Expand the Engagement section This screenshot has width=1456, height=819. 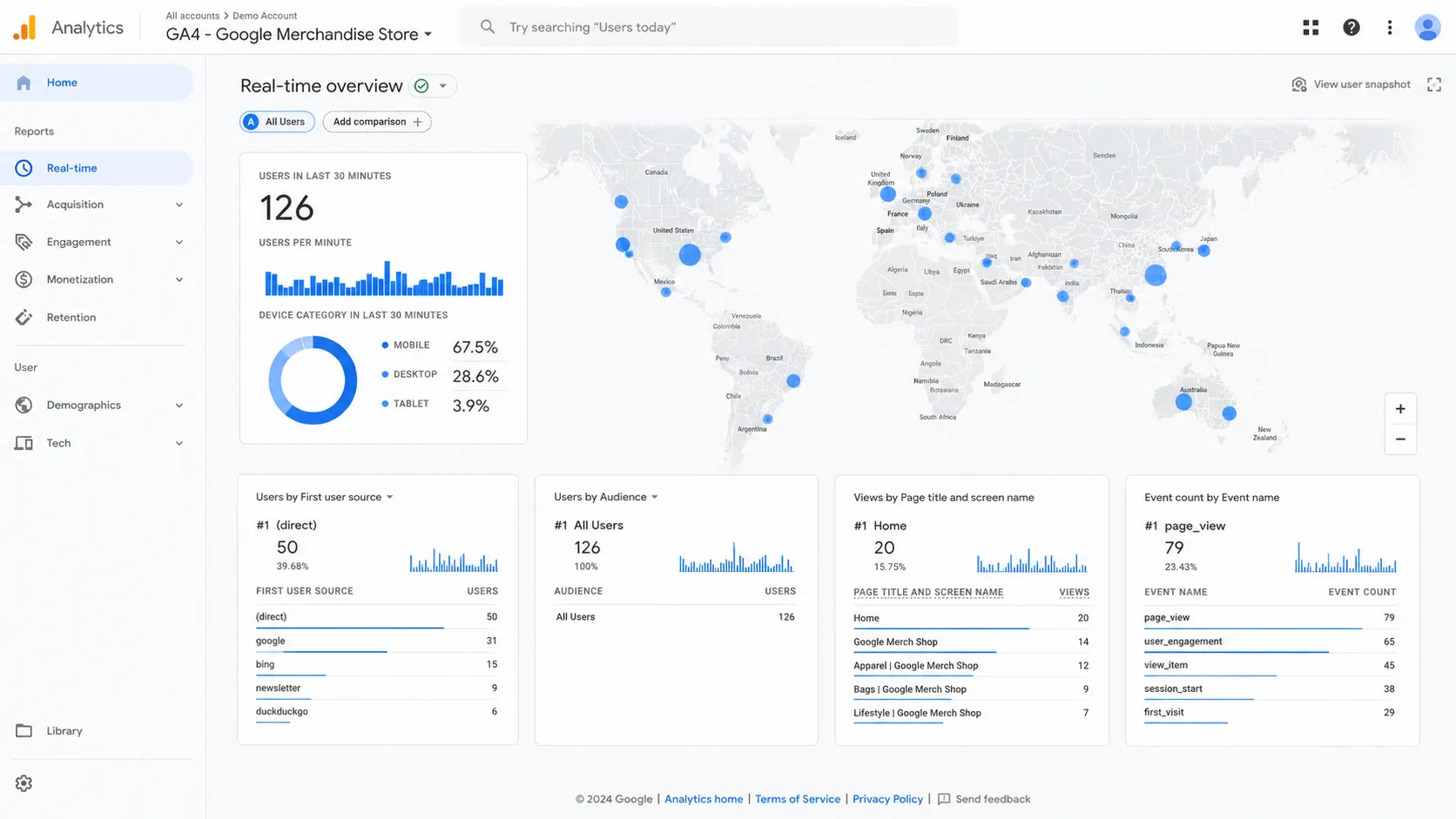[x=179, y=242]
